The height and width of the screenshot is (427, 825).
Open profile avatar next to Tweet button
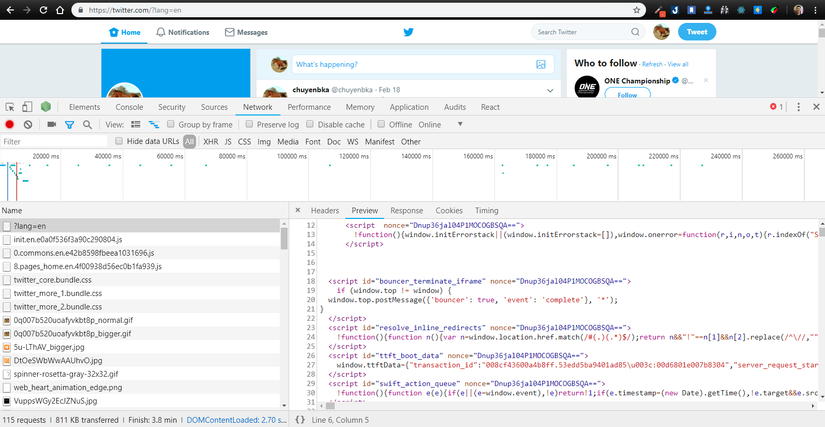[661, 32]
